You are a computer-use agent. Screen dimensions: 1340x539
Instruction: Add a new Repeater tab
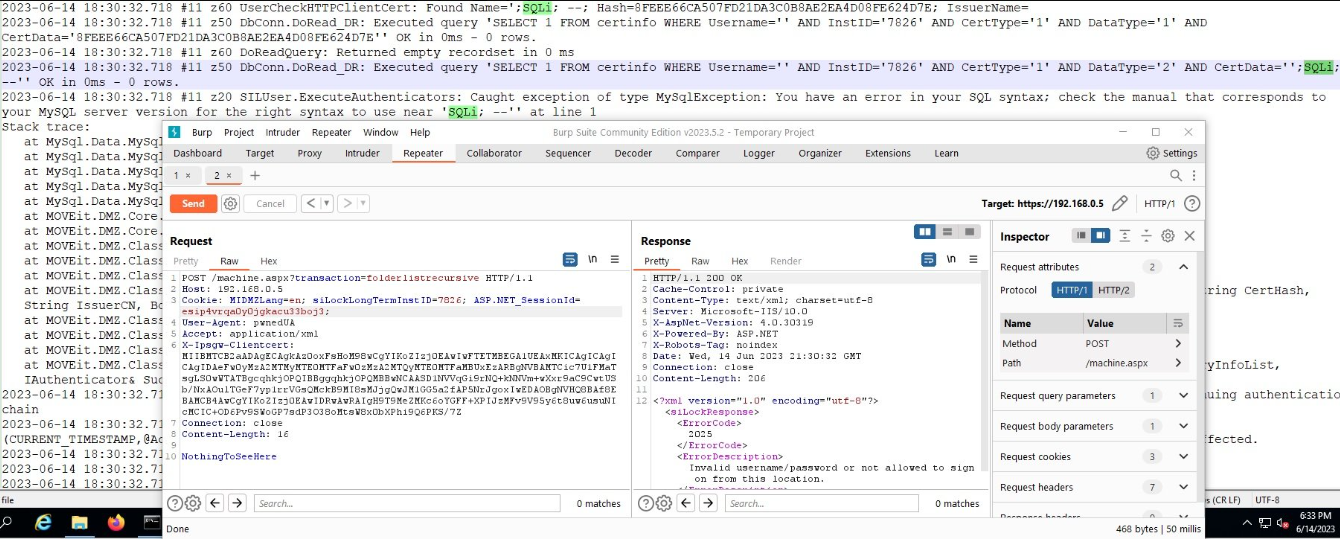click(254, 175)
